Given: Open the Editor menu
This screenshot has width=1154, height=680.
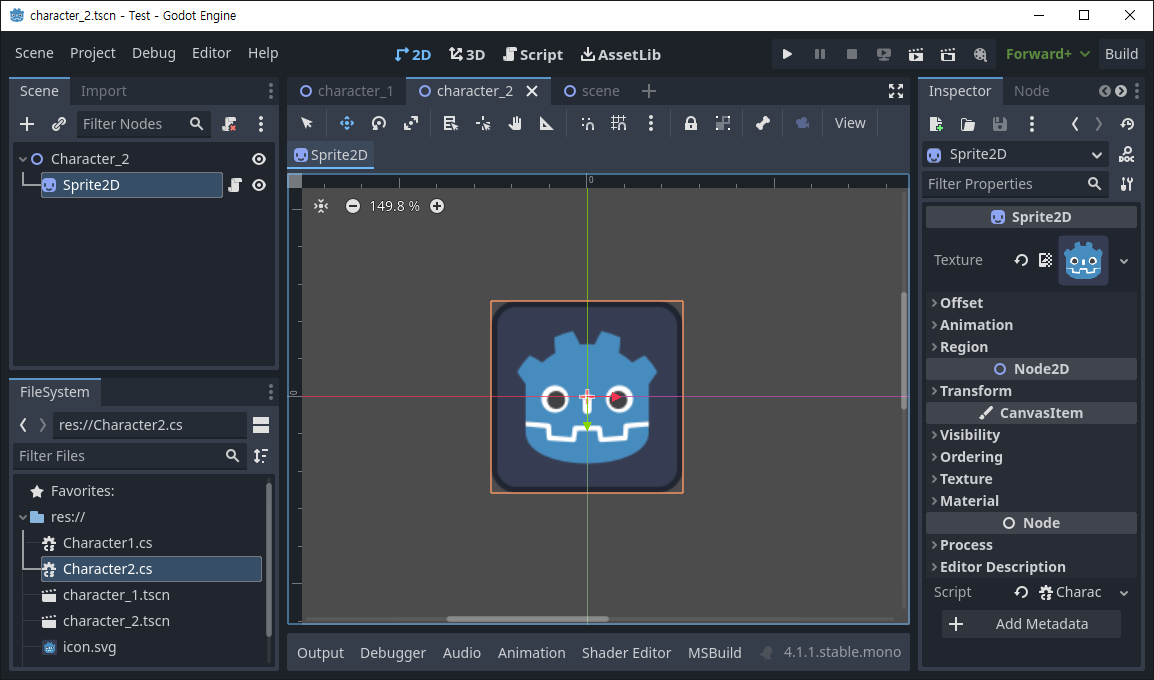Looking at the screenshot, I should (x=211, y=53).
